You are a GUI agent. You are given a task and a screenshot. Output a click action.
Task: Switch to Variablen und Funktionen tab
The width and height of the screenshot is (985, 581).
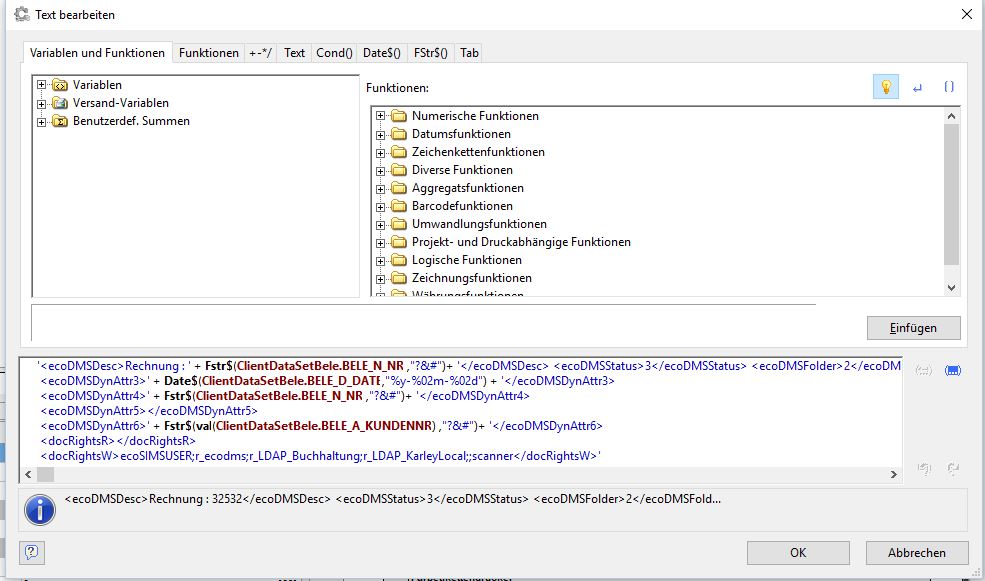coord(97,53)
